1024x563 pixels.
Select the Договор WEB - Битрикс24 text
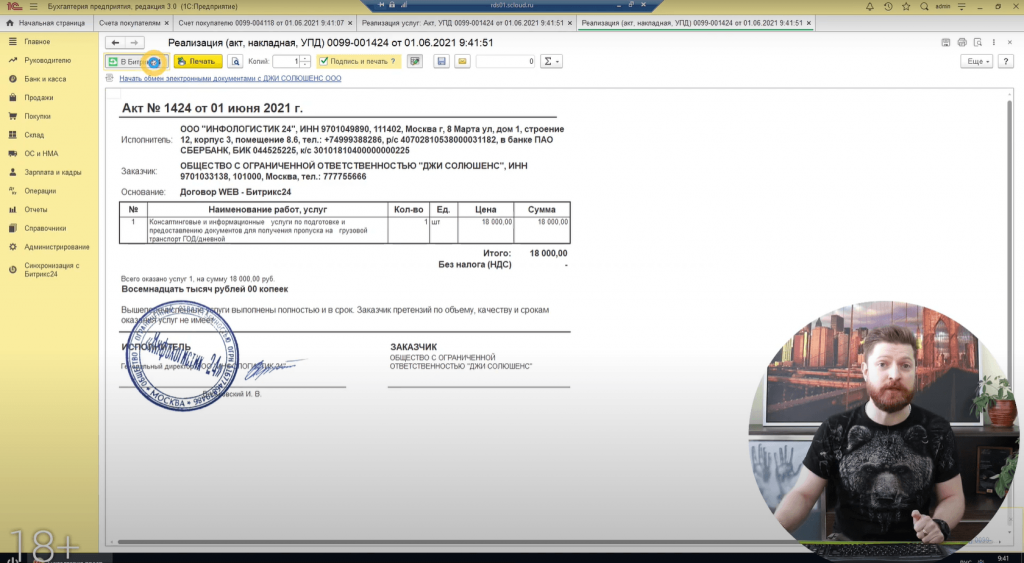click(235, 192)
